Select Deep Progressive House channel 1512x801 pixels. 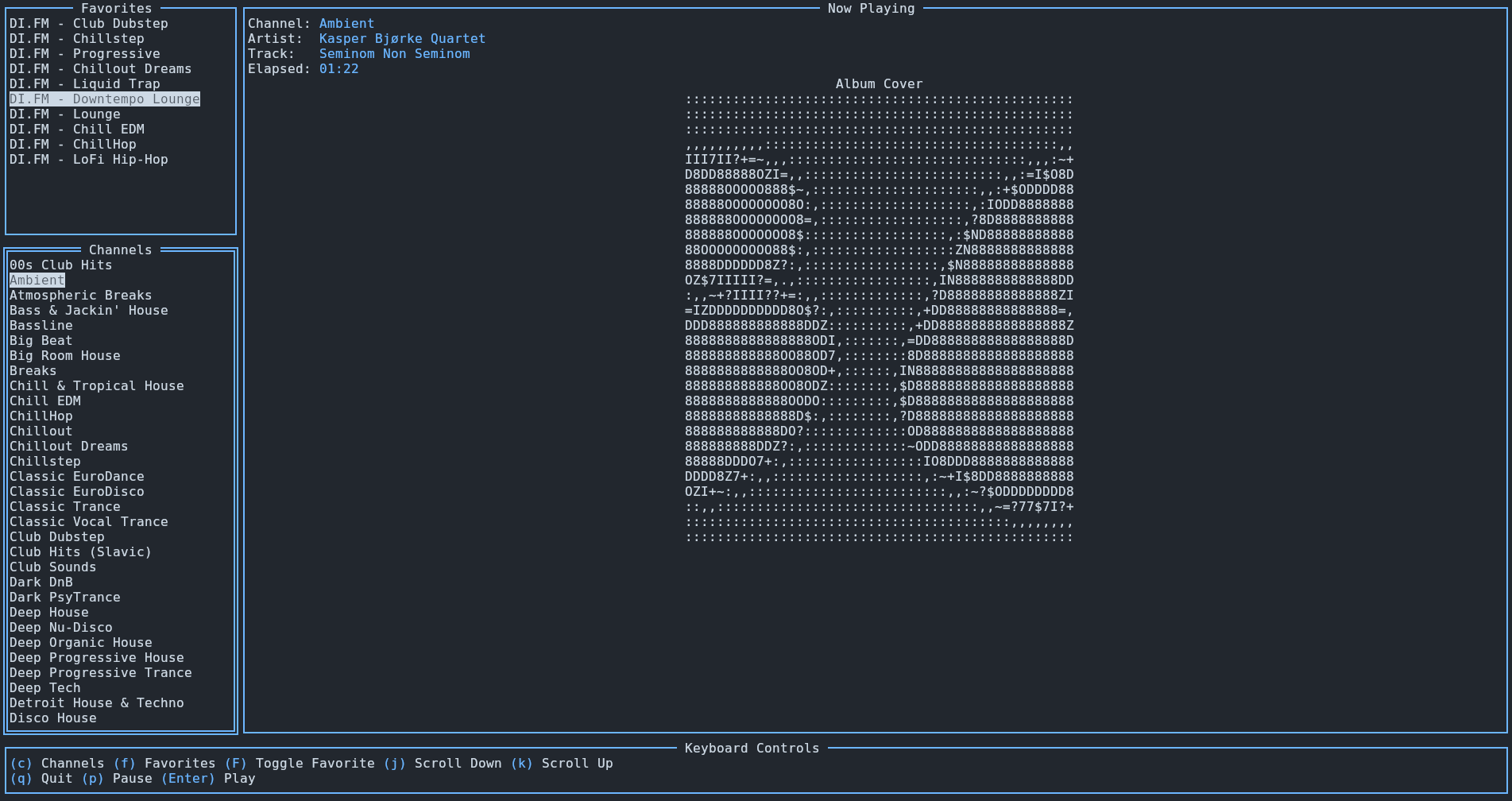click(97, 657)
